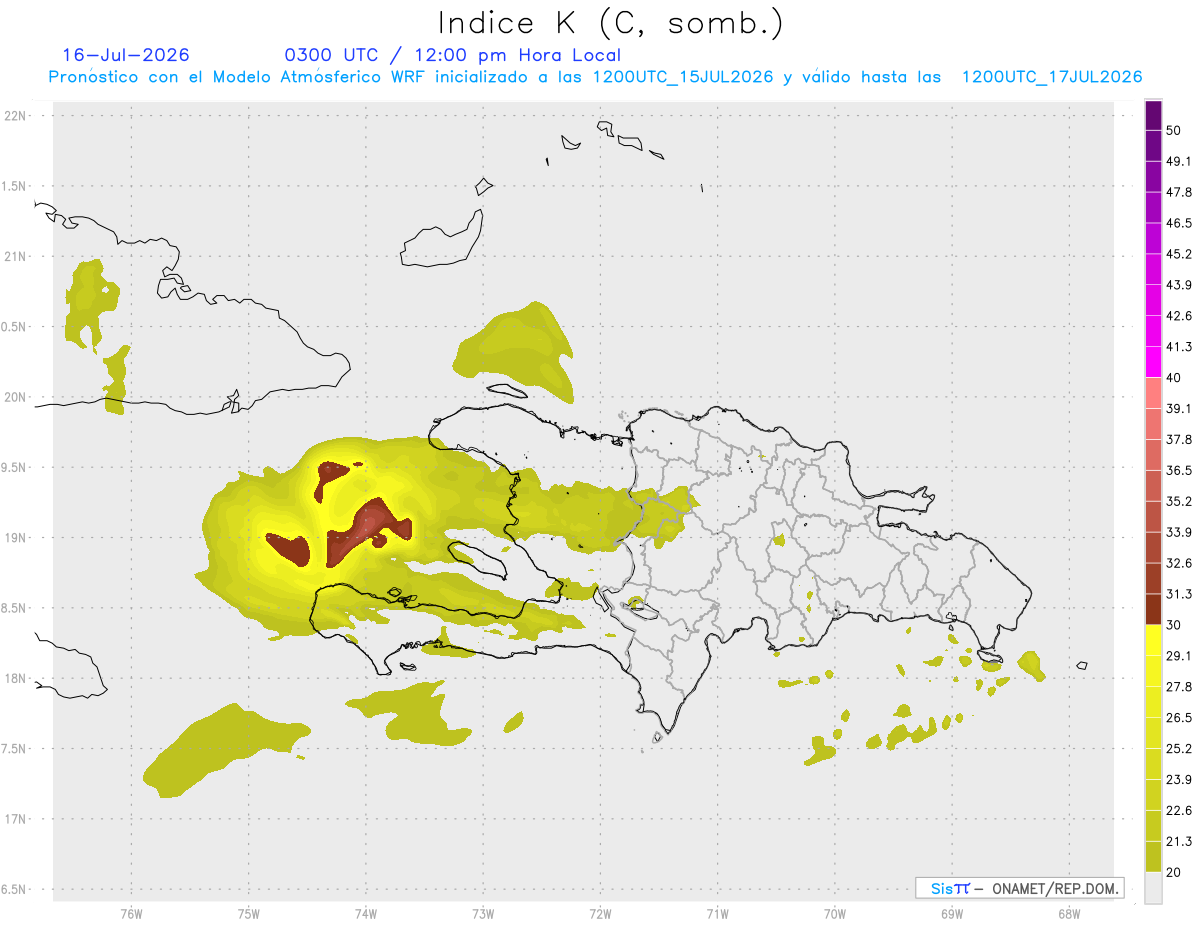Viewport: 1200px width, 927px height.
Task: Click colorbar value "23.9"
Action: pyautogui.click(x=1179, y=780)
